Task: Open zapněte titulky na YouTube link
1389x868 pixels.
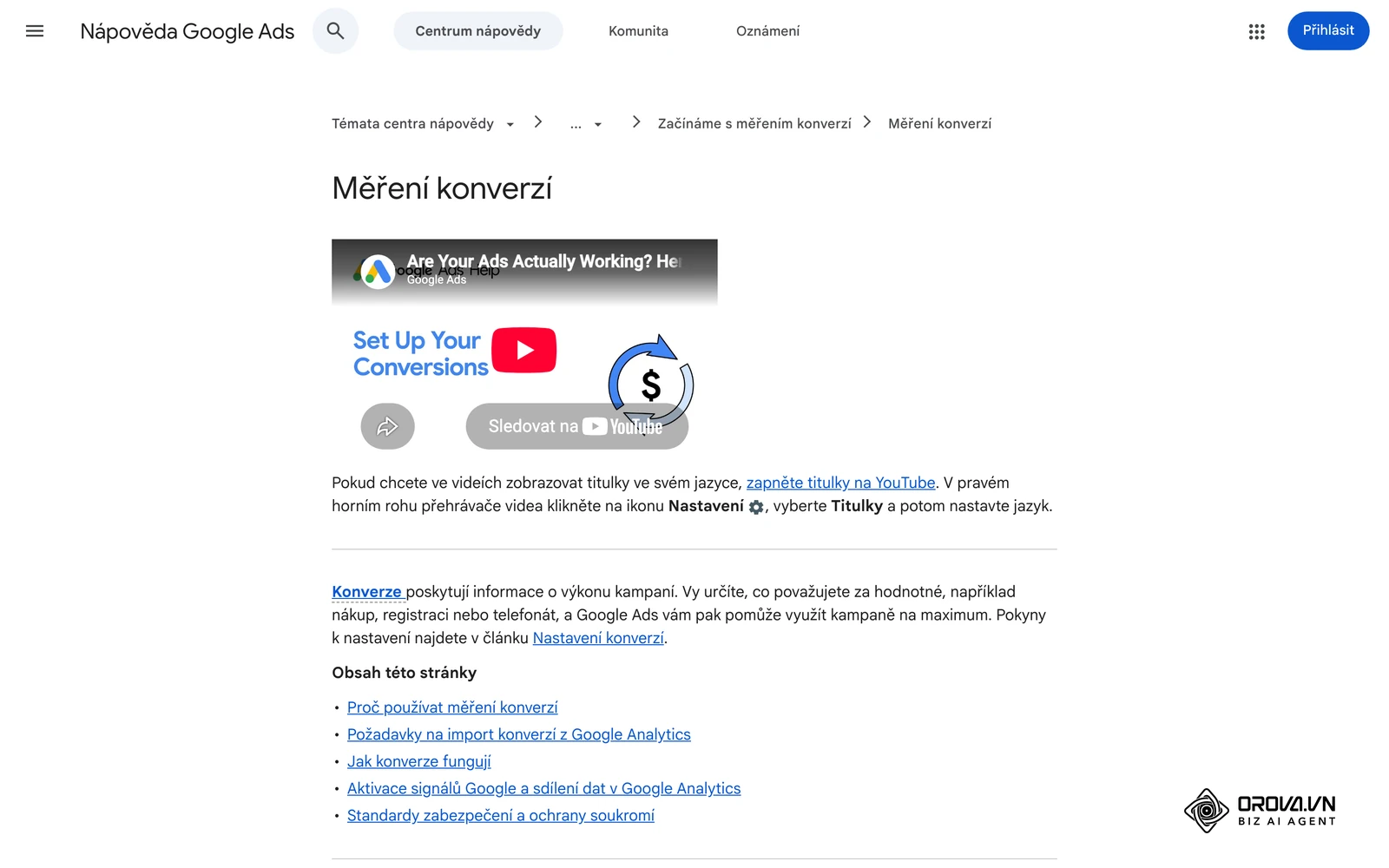Action: (840, 483)
